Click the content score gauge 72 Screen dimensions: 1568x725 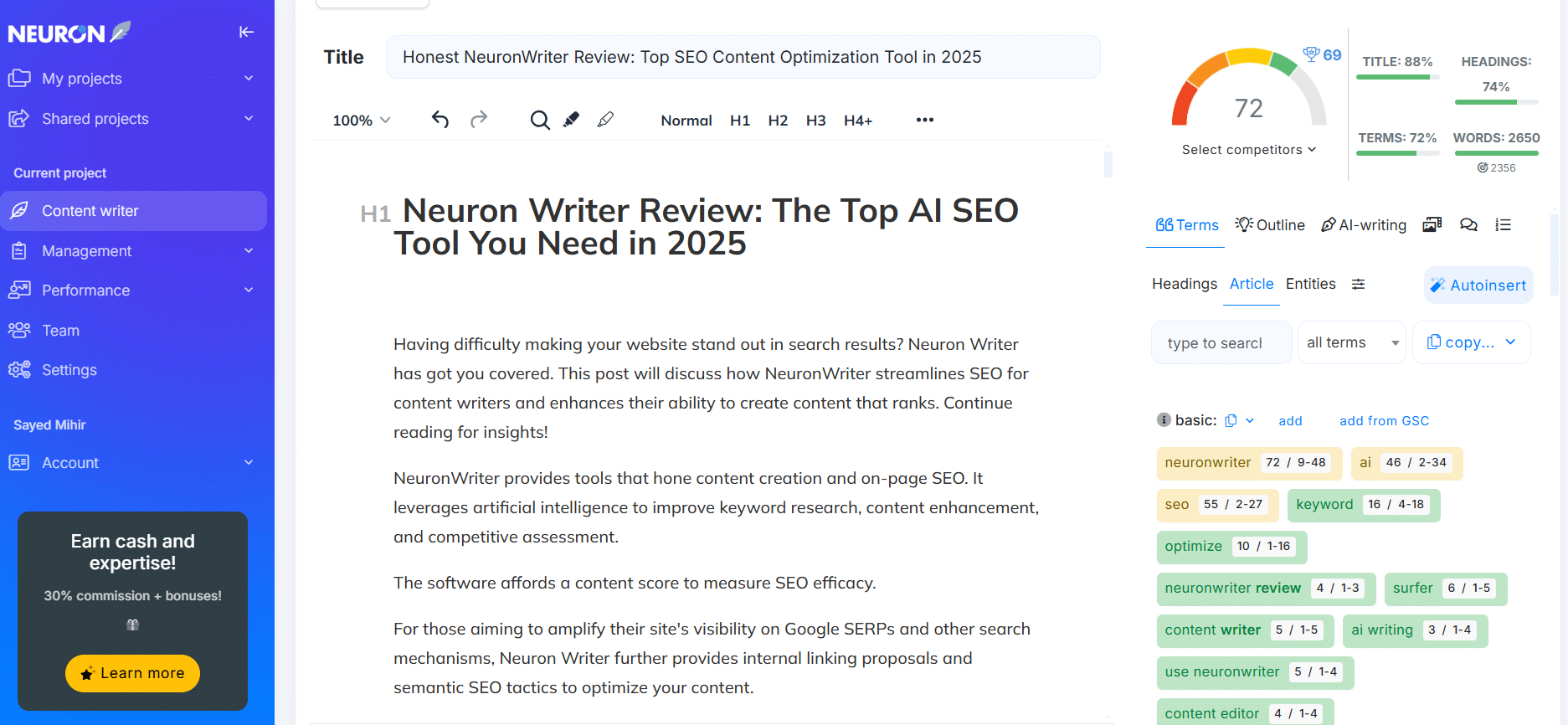point(1249,88)
